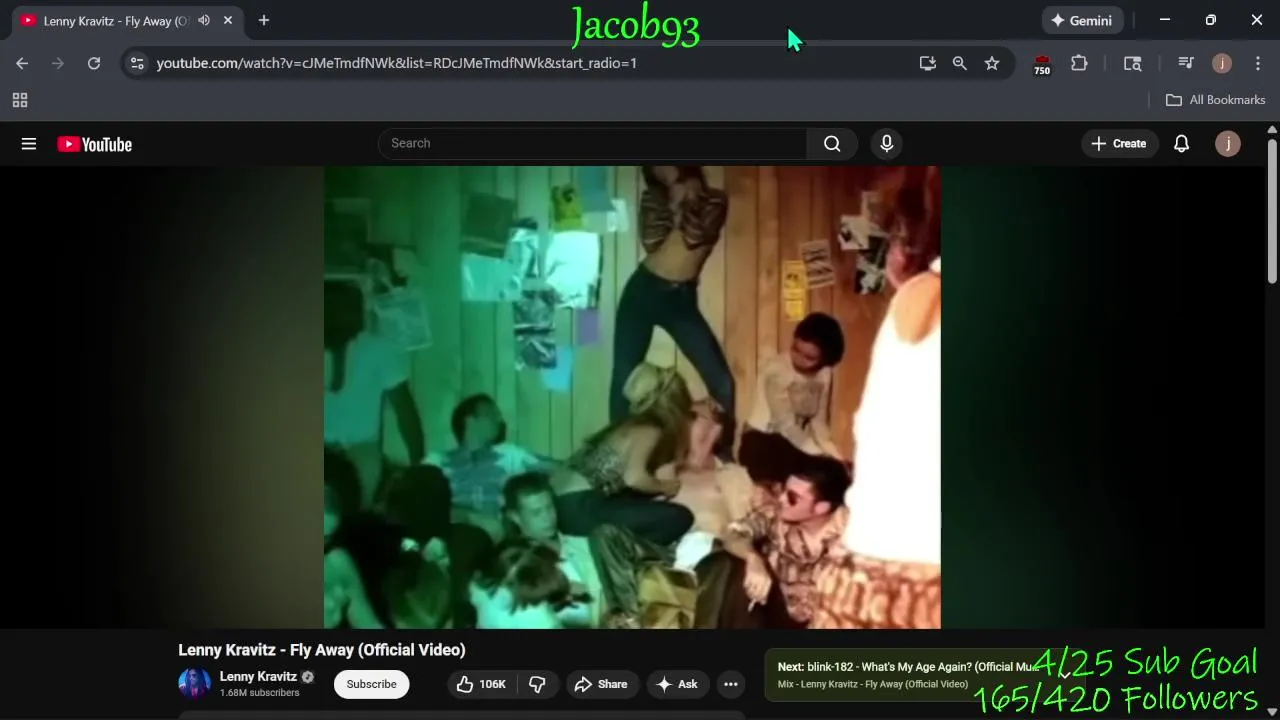Click the Ask button
Image resolution: width=1280 pixels, height=720 pixels.
[677, 684]
